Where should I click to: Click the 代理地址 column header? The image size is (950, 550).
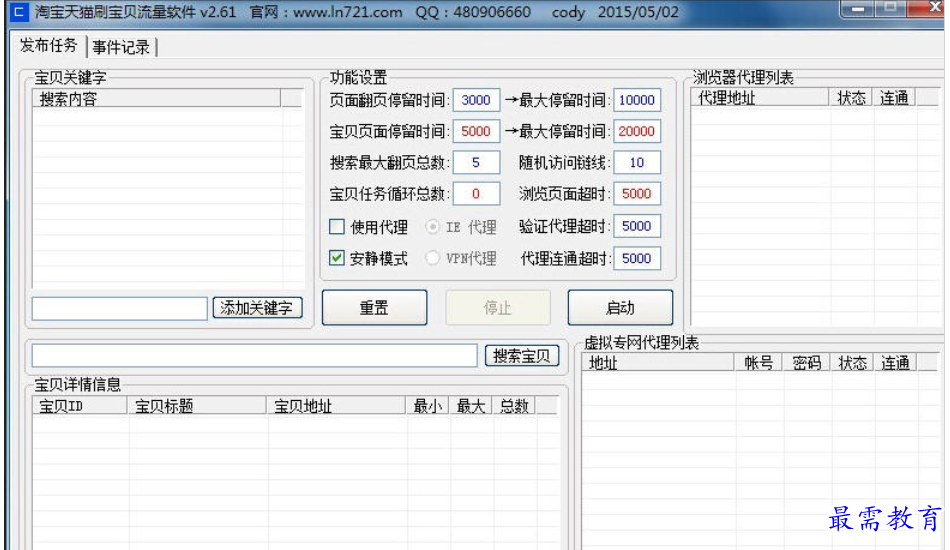[760, 98]
